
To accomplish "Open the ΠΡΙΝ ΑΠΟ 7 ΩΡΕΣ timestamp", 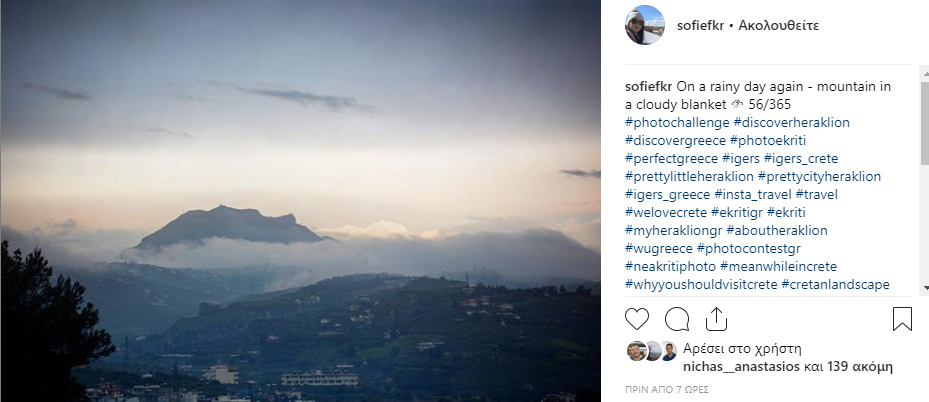I will pos(667,390).
